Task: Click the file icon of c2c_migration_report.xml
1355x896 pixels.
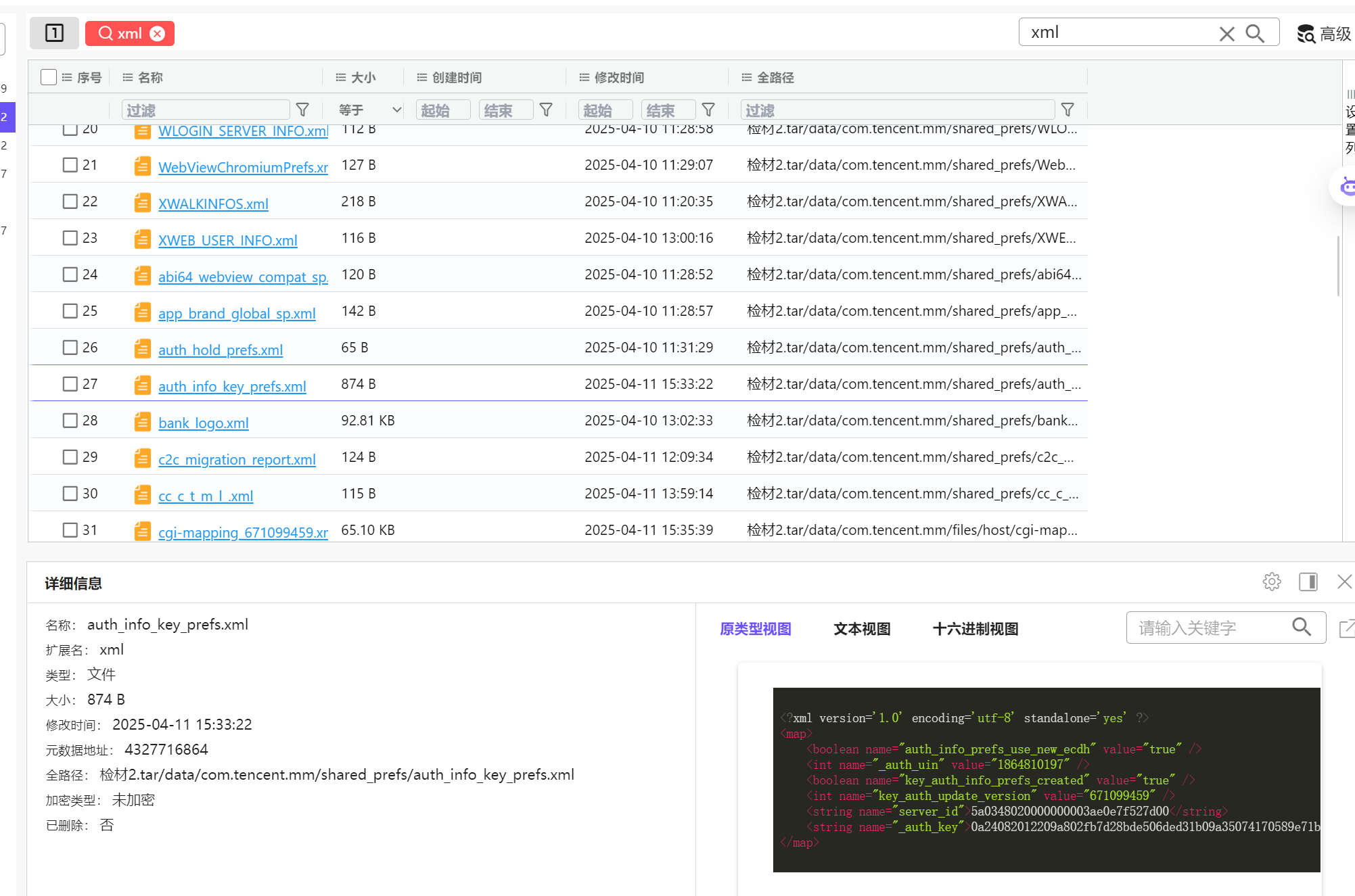Action: [142, 458]
